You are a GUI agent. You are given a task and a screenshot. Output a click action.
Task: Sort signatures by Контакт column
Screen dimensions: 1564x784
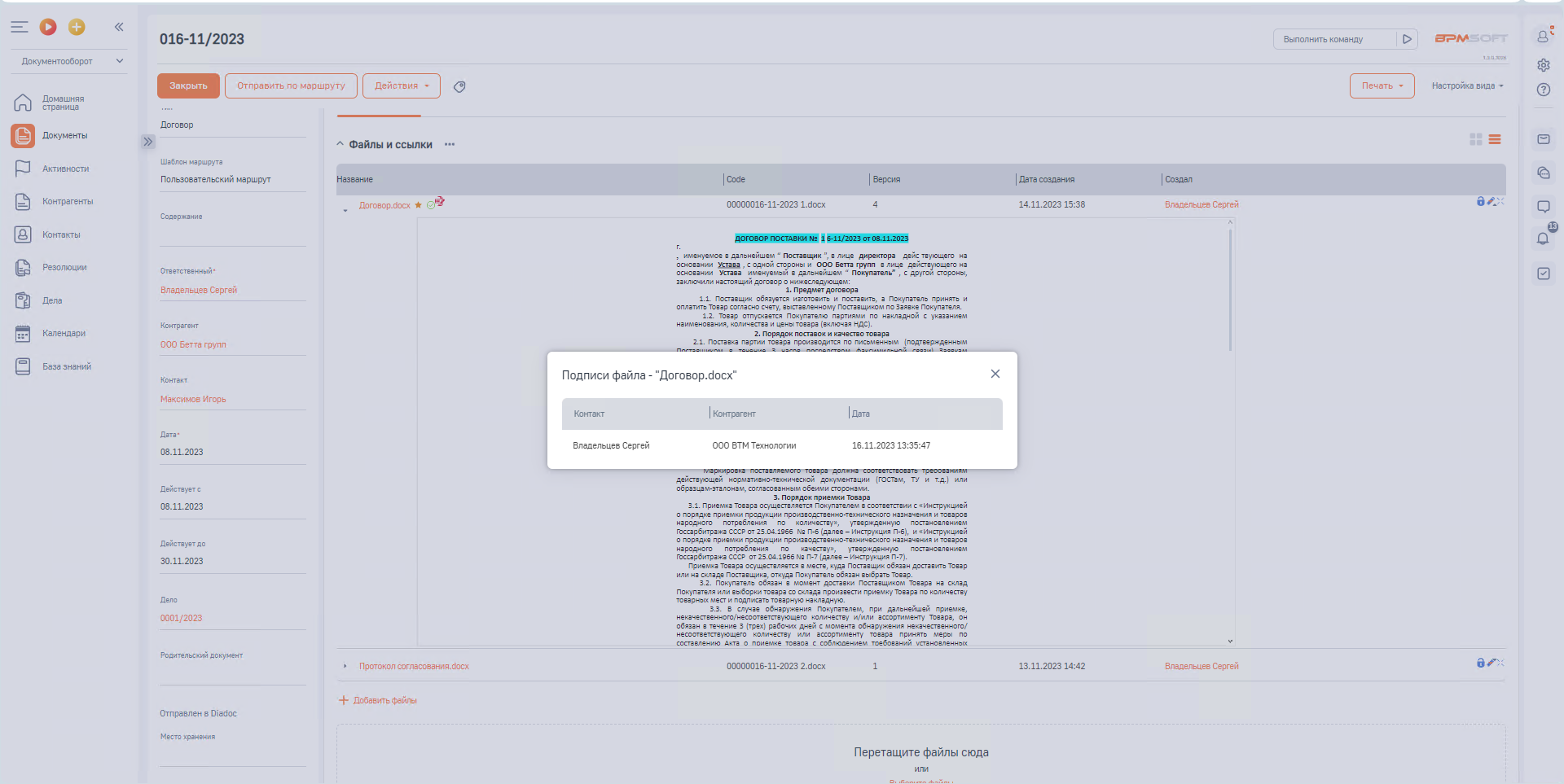pos(589,414)
